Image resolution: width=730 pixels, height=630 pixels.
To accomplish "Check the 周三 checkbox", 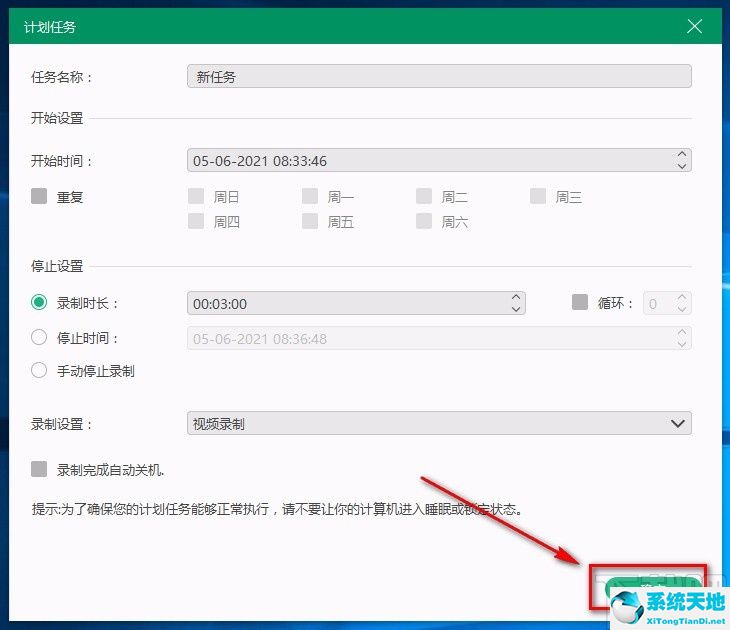I will 538,196.
